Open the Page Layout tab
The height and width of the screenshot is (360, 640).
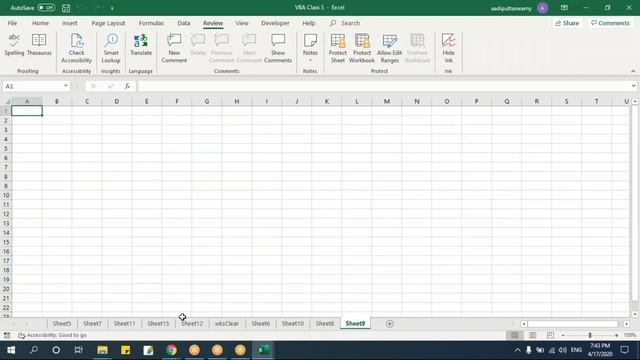pyautogui.click(x=108, y=23)
